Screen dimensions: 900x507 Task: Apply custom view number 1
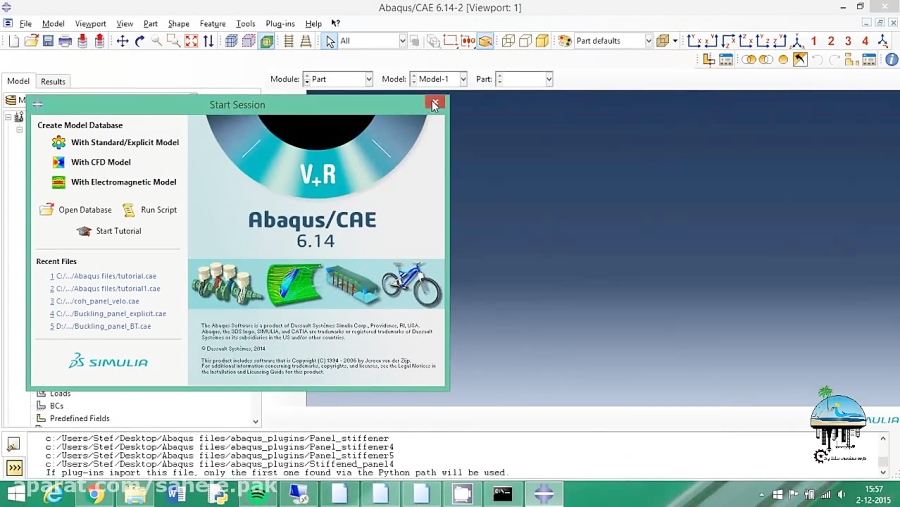(x=813, y=41)
